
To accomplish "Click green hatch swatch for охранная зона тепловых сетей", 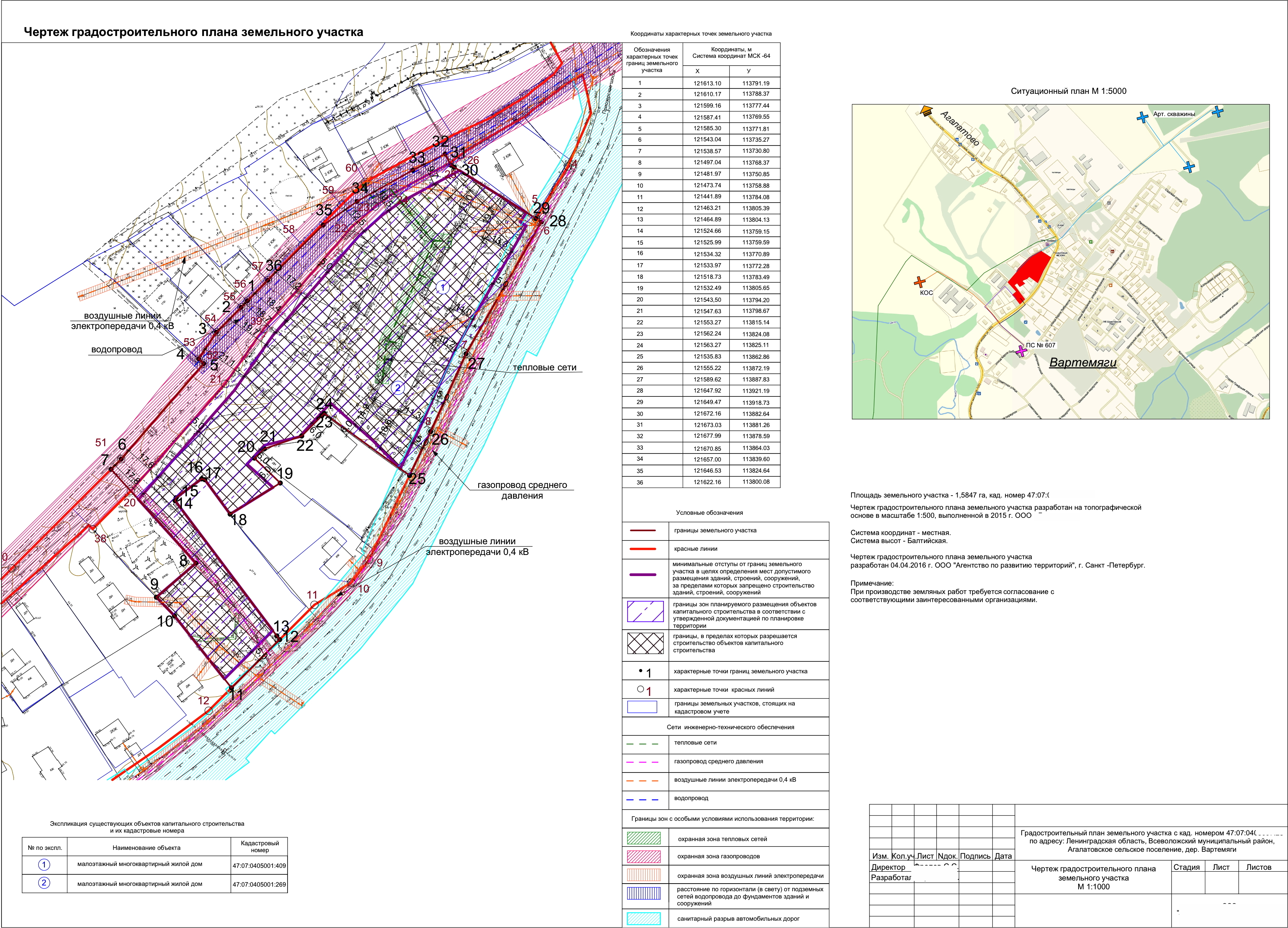I will tap(644, 838).
